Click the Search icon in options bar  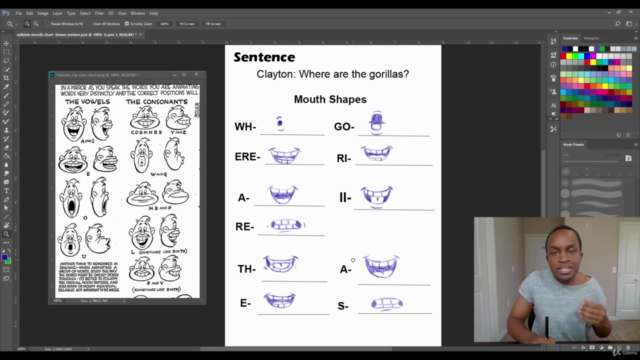point(618,24)
